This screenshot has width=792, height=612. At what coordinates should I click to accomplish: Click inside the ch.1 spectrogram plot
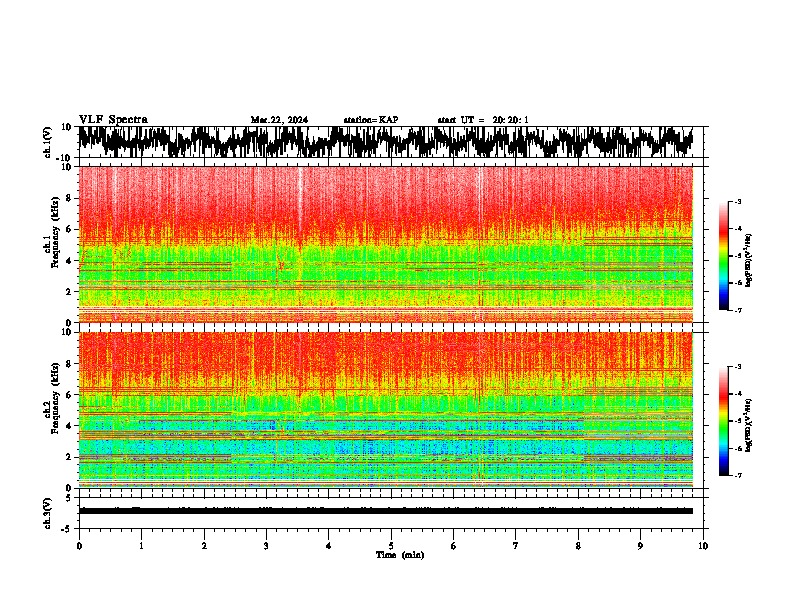coord(386,244)
